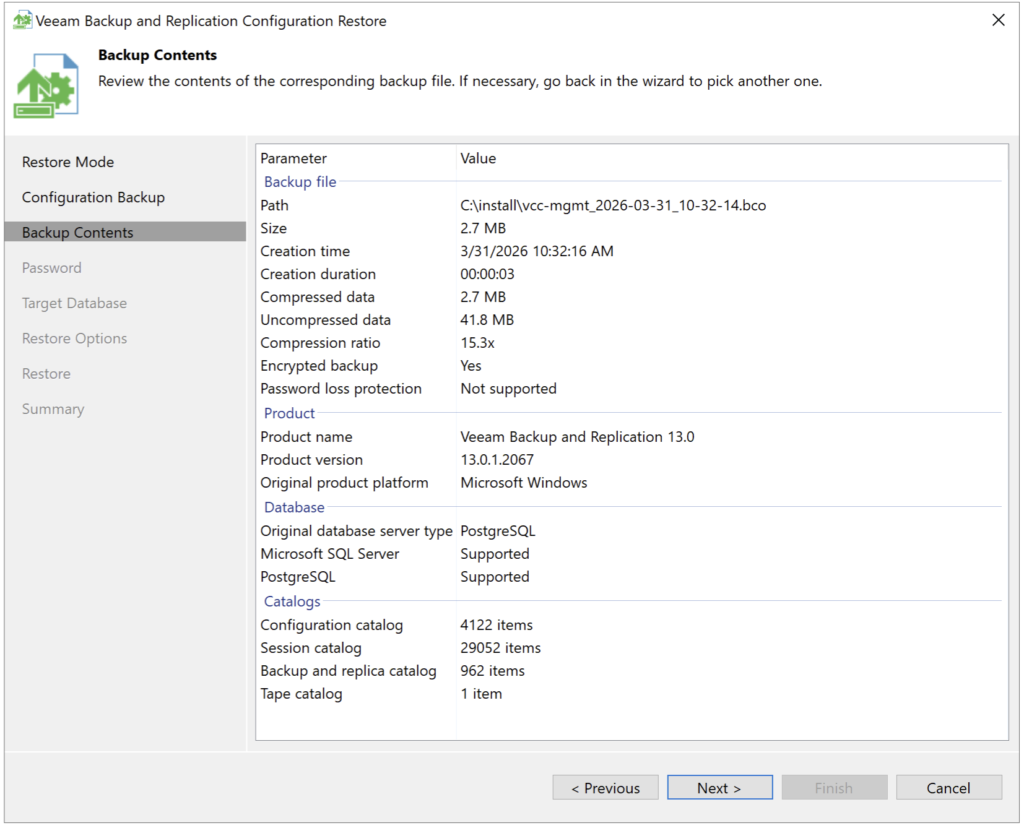Viewport: 1024px width, 828px height.
Task: Click the Finish button
Action: [834, 788]
